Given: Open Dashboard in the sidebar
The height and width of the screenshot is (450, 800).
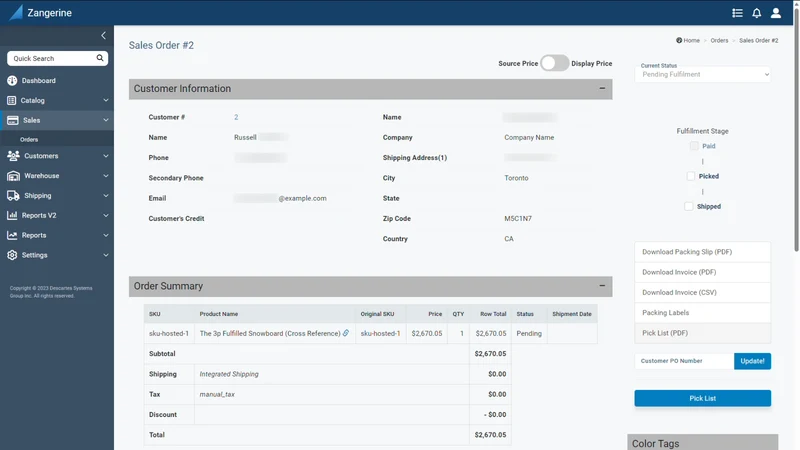Looking at the screenshot, I should (39, 81).
